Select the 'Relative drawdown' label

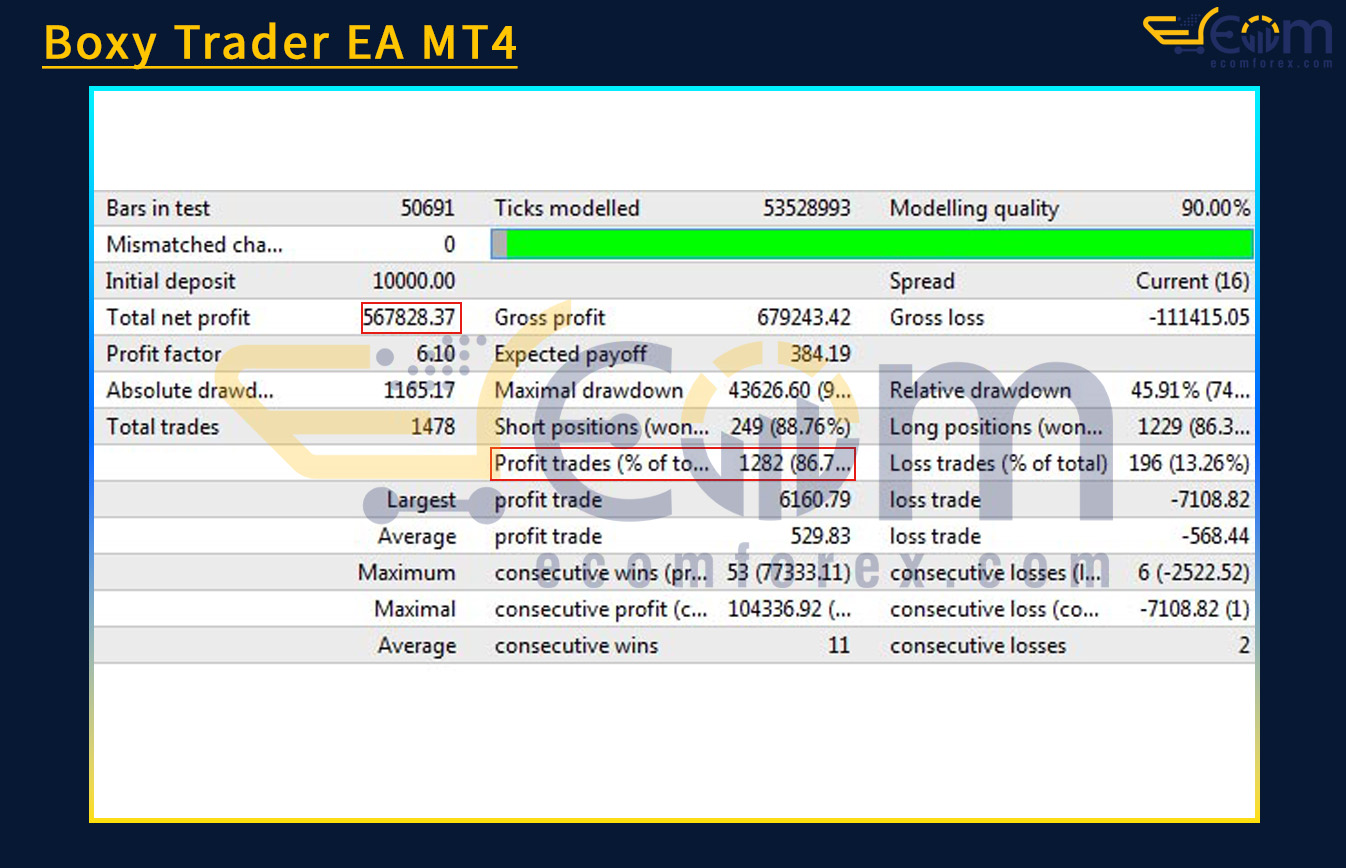[980, 391]
